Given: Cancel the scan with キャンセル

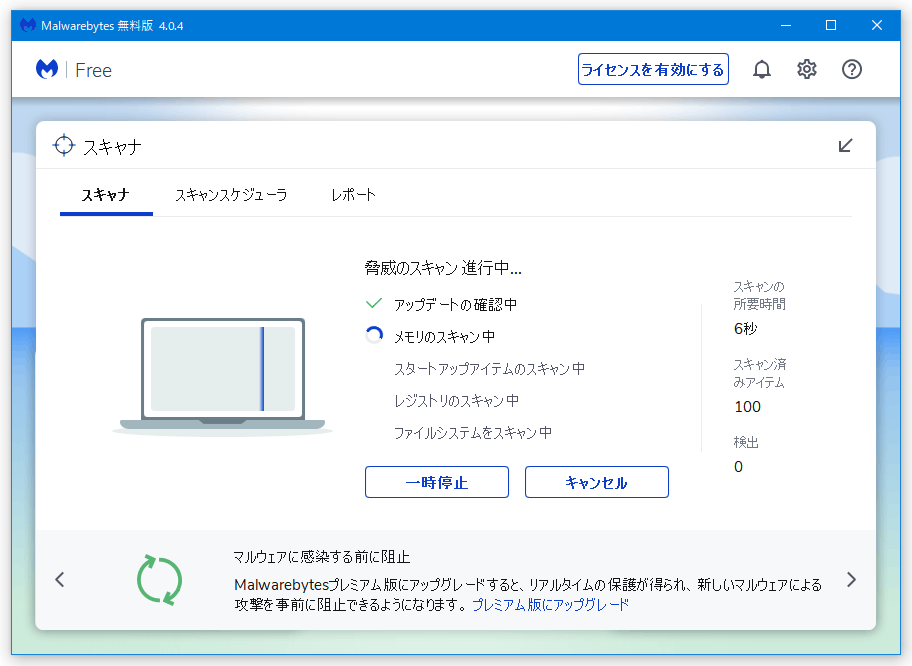Looking at the screenshot, I should 597,482.
